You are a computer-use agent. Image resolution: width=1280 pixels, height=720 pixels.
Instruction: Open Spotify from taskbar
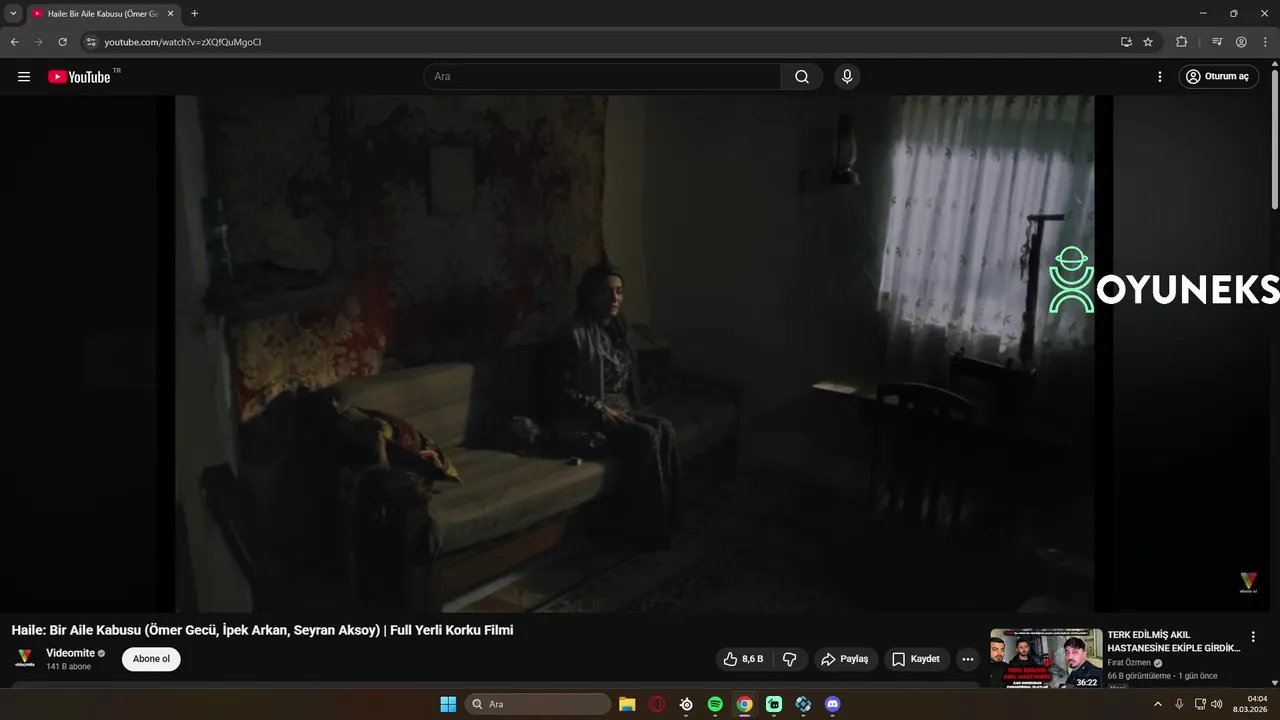click(715, 704)
